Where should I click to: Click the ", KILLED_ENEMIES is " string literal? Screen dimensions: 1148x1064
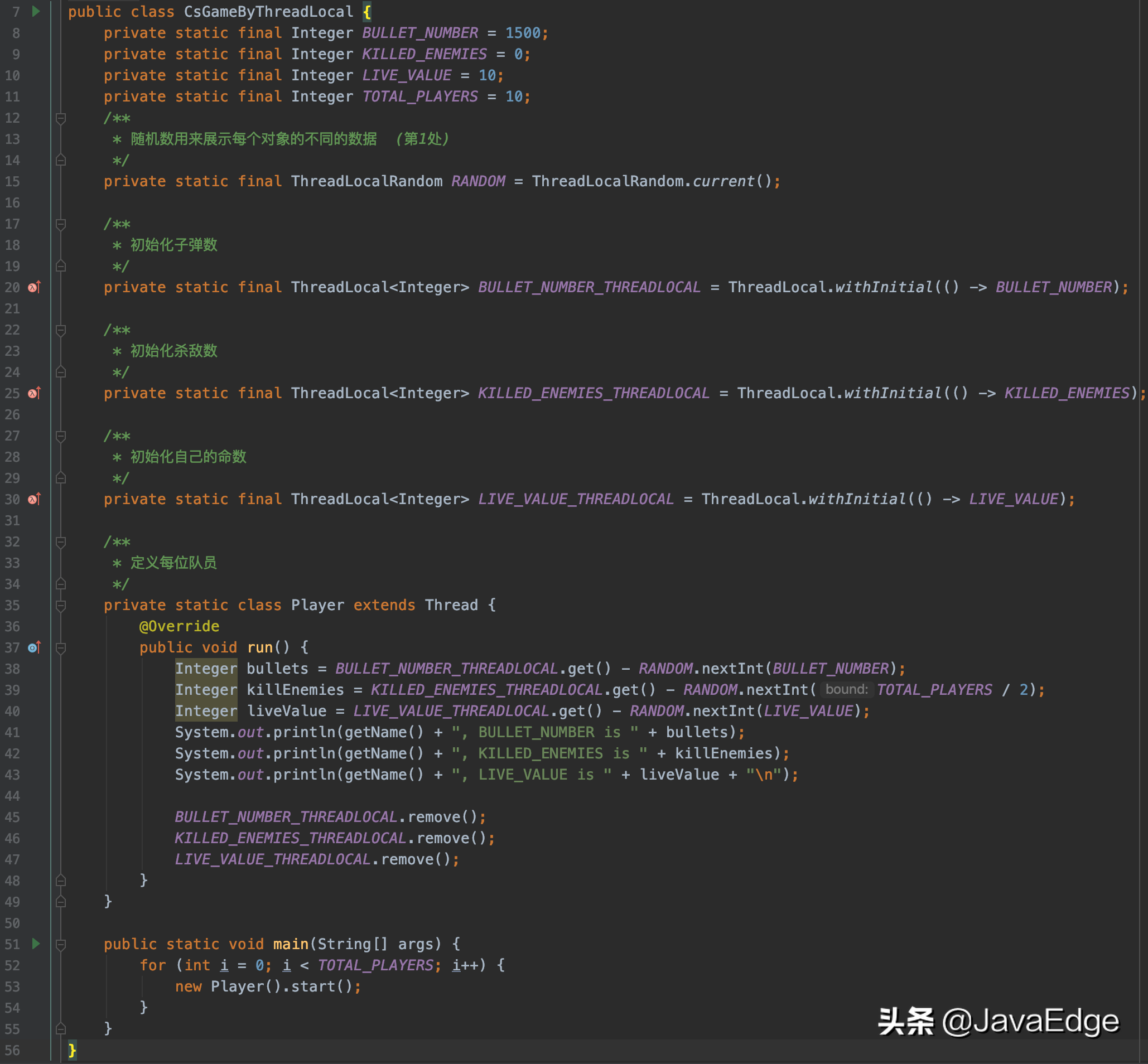(x=549, y=753)
